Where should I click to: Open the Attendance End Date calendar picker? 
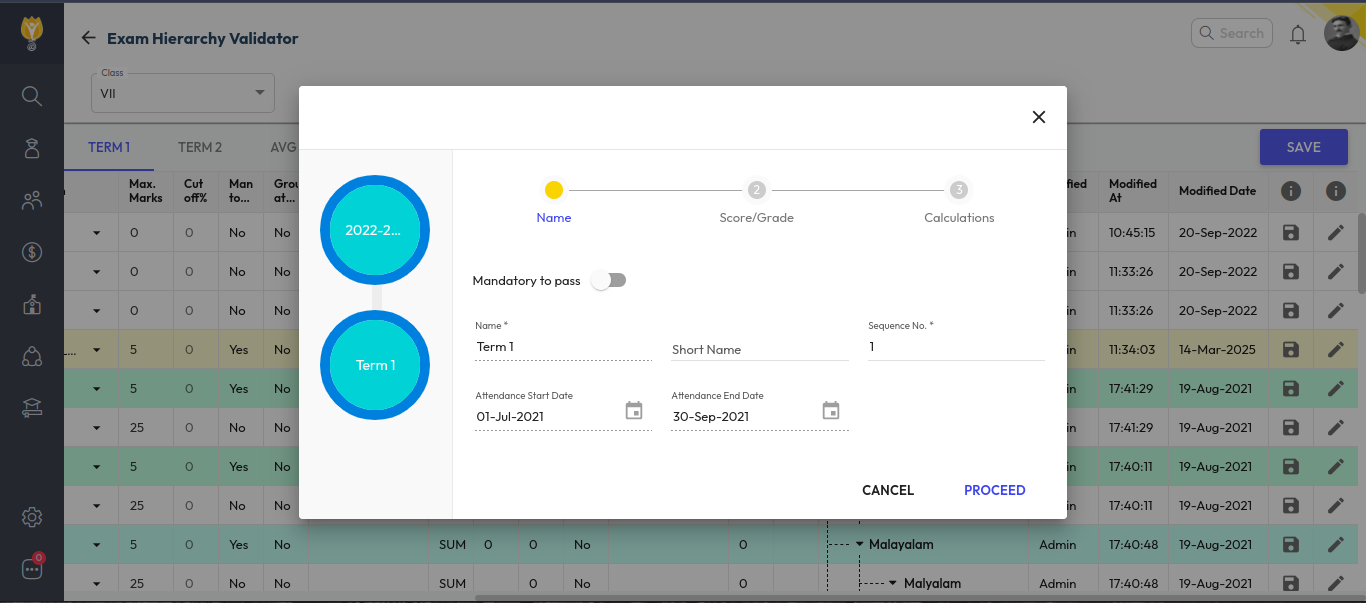[831, 411]
